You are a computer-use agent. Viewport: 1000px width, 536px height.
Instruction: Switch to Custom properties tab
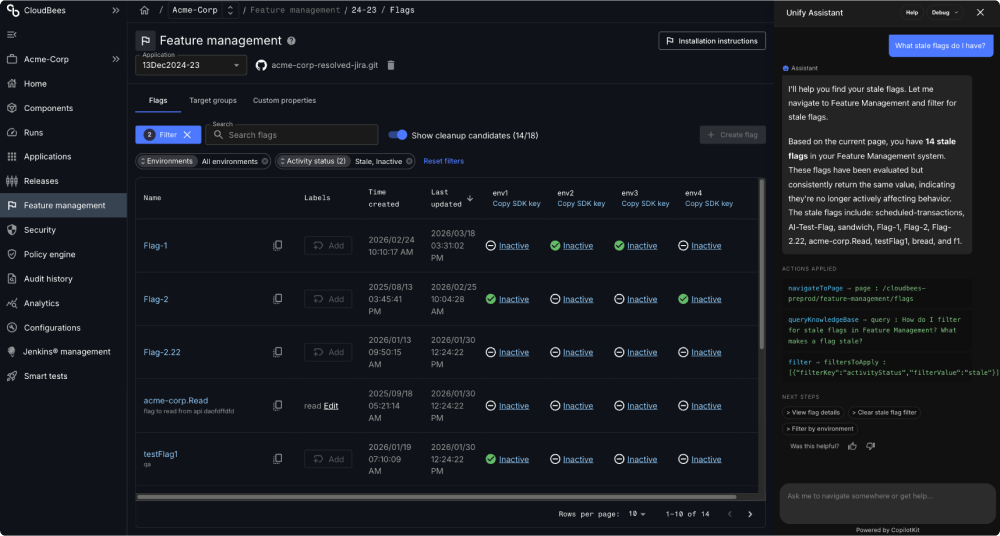click(x=284, y=101)
